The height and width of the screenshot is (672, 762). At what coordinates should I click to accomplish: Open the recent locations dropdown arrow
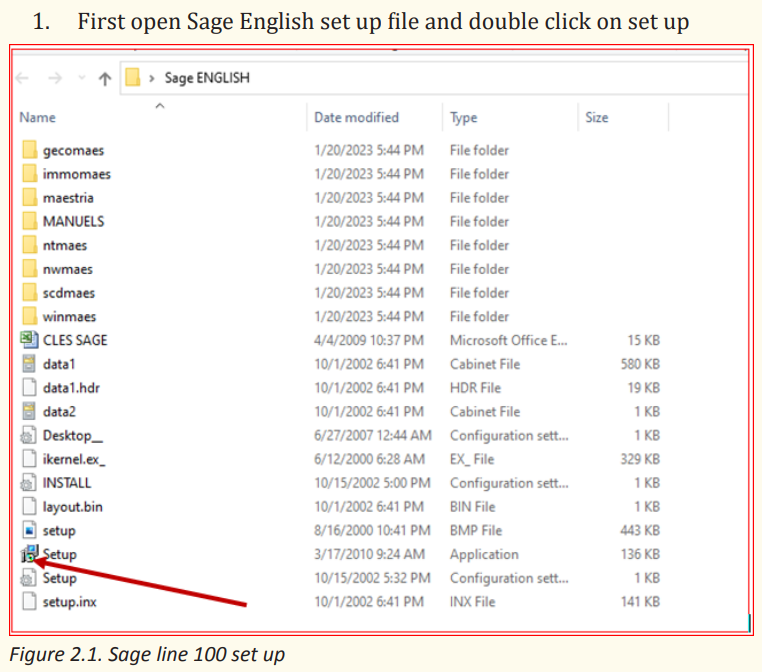pyautogui.click(x=82, y=78)
